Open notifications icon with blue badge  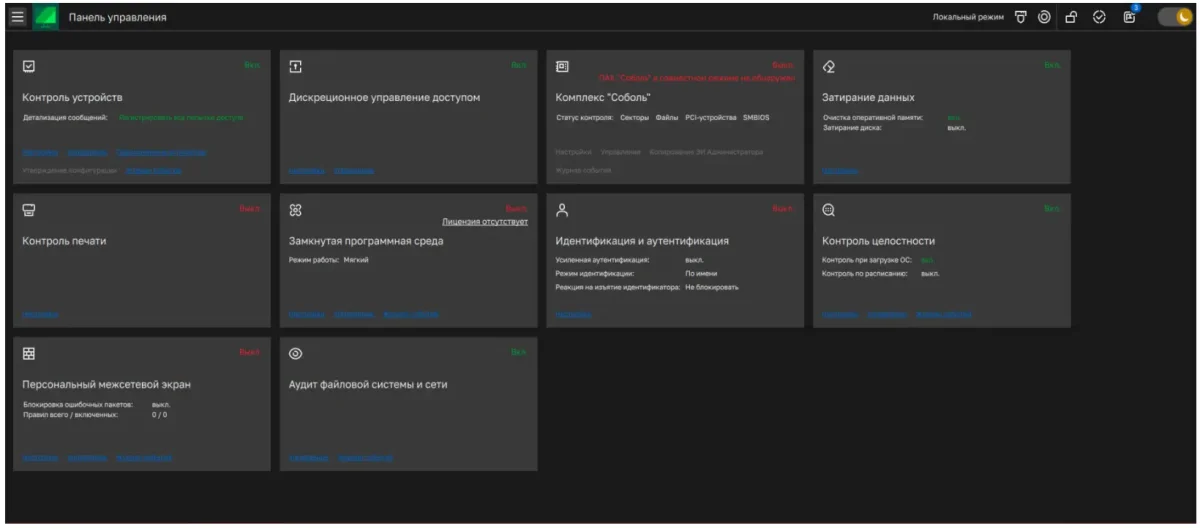tap(1130, 16)
